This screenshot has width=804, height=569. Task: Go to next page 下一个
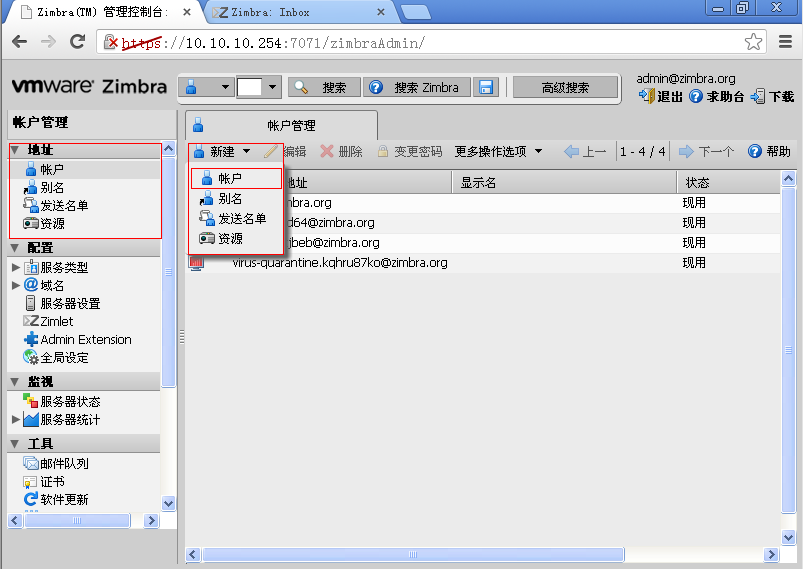coord(707,151)
